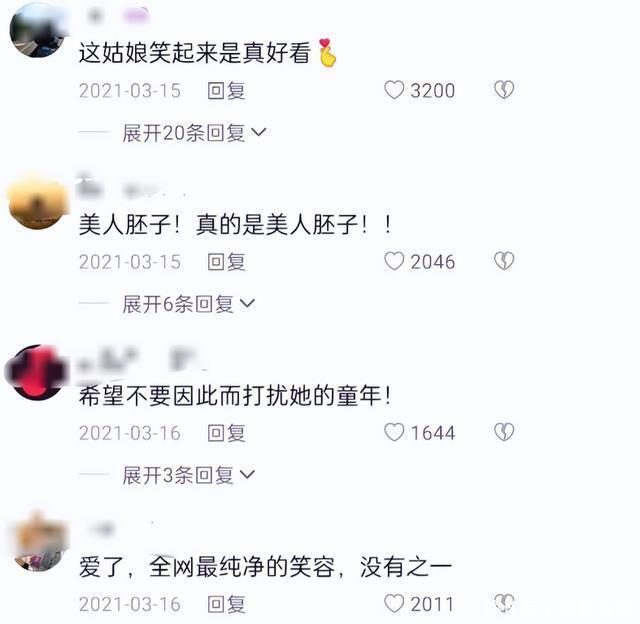
Task: Reply to the 爱了，全网最纯净的笑容 comment
Action: pyautogui.click(x=226, y=604)
